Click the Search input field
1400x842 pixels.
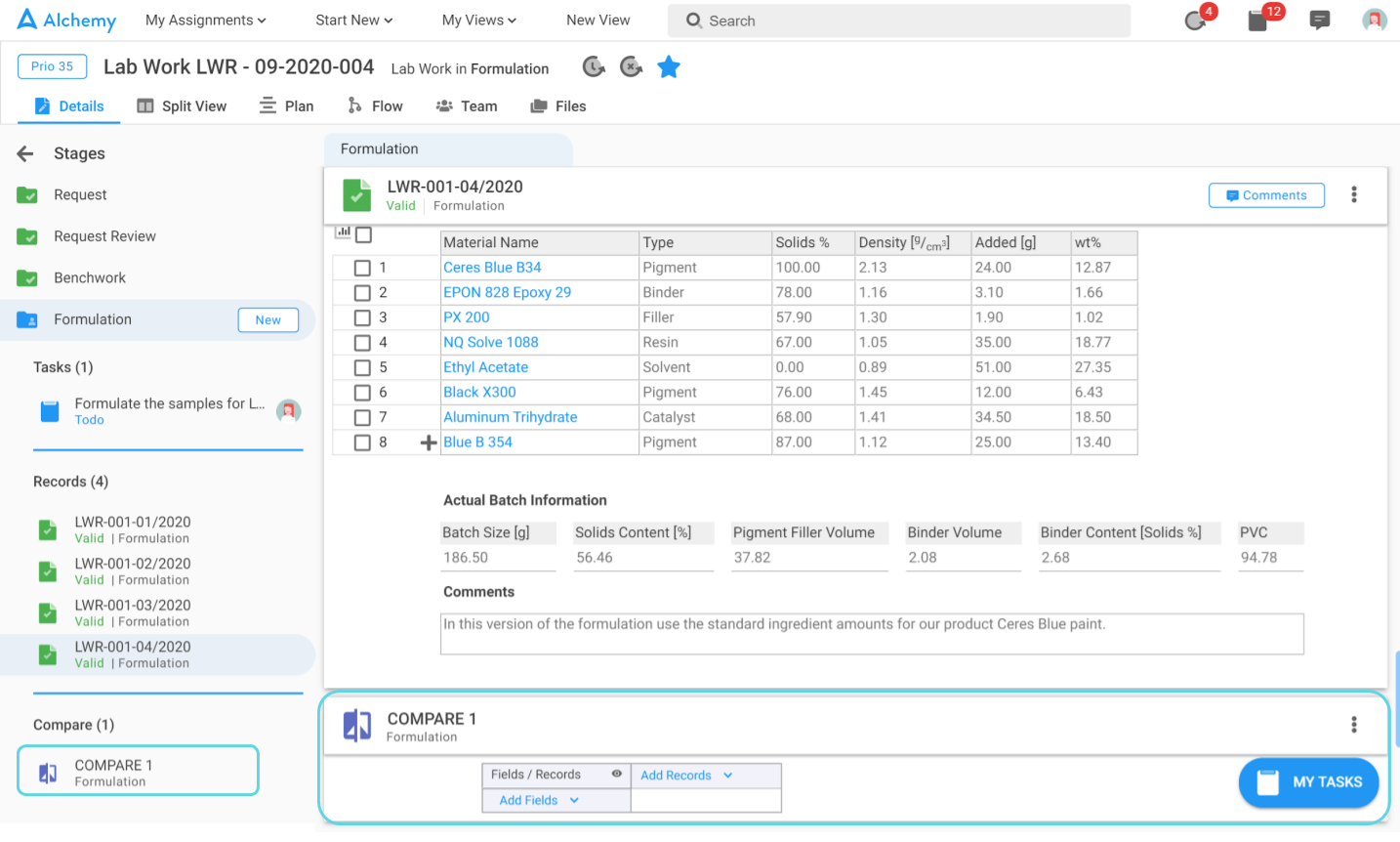click(899, 21)
